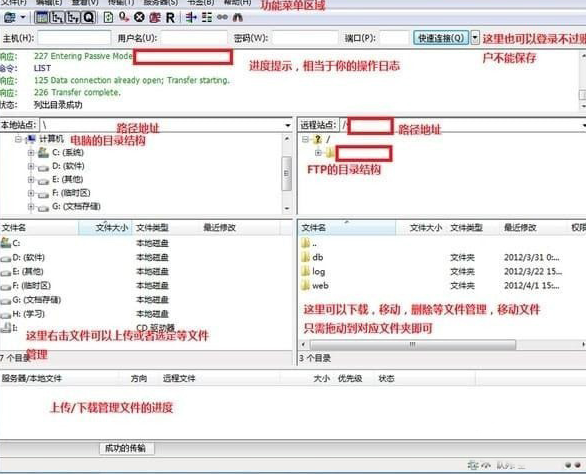Screen dimensions: 586x475
Task: Select D: (软件) drive icon in file list
Action: [6, 258]
